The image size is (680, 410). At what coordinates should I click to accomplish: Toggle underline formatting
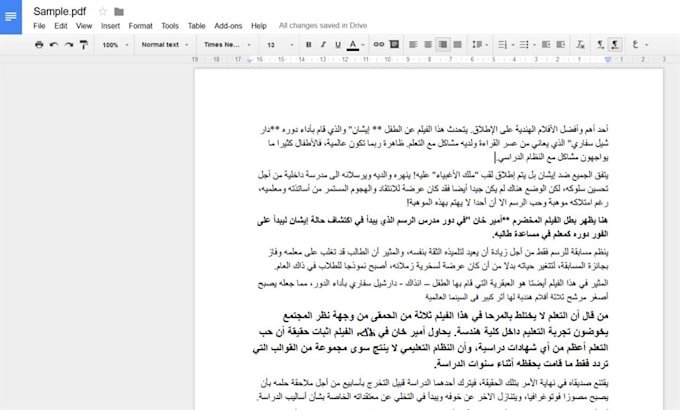click(x=338, y=45)
